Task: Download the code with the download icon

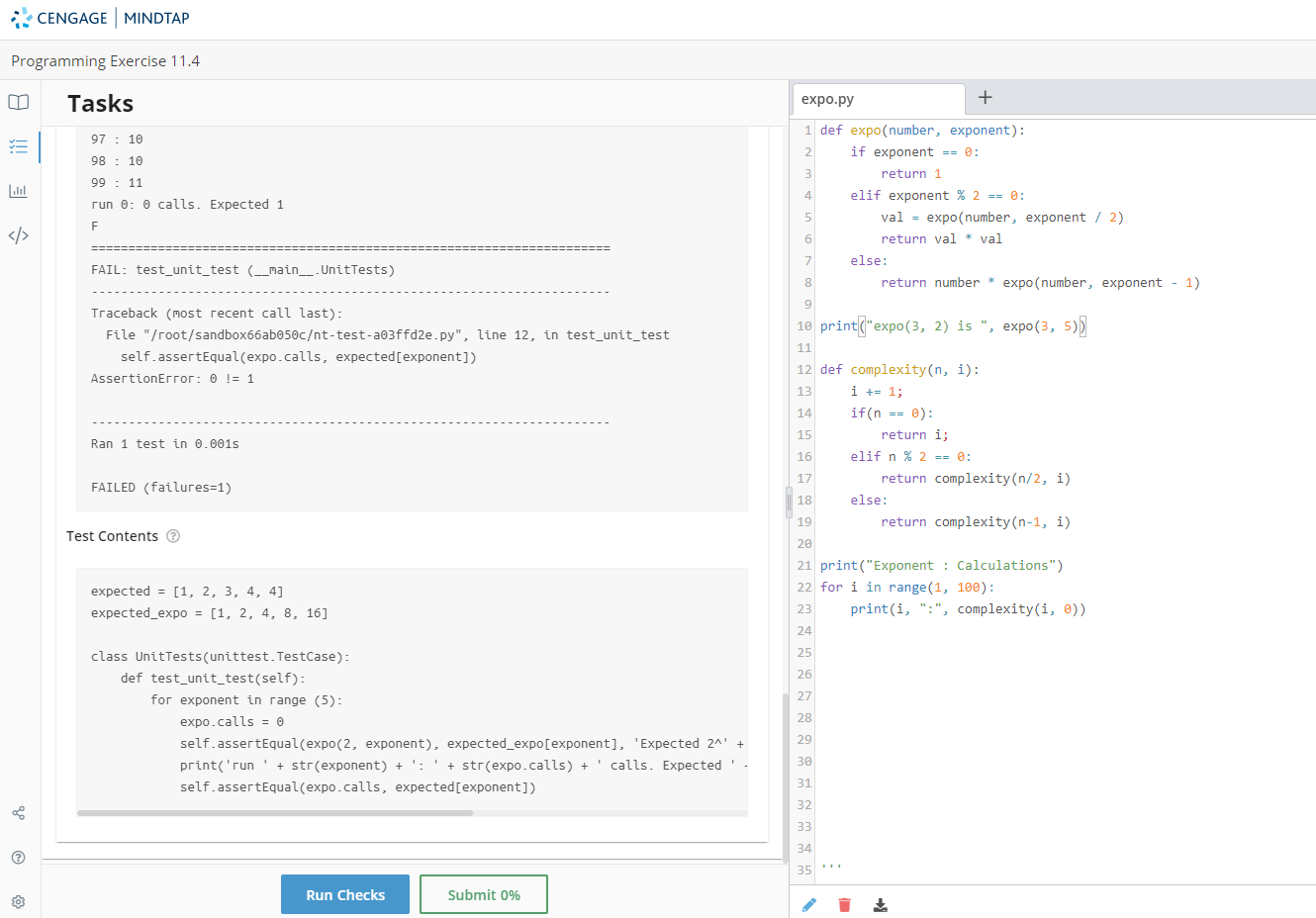Action: point(880,904)
